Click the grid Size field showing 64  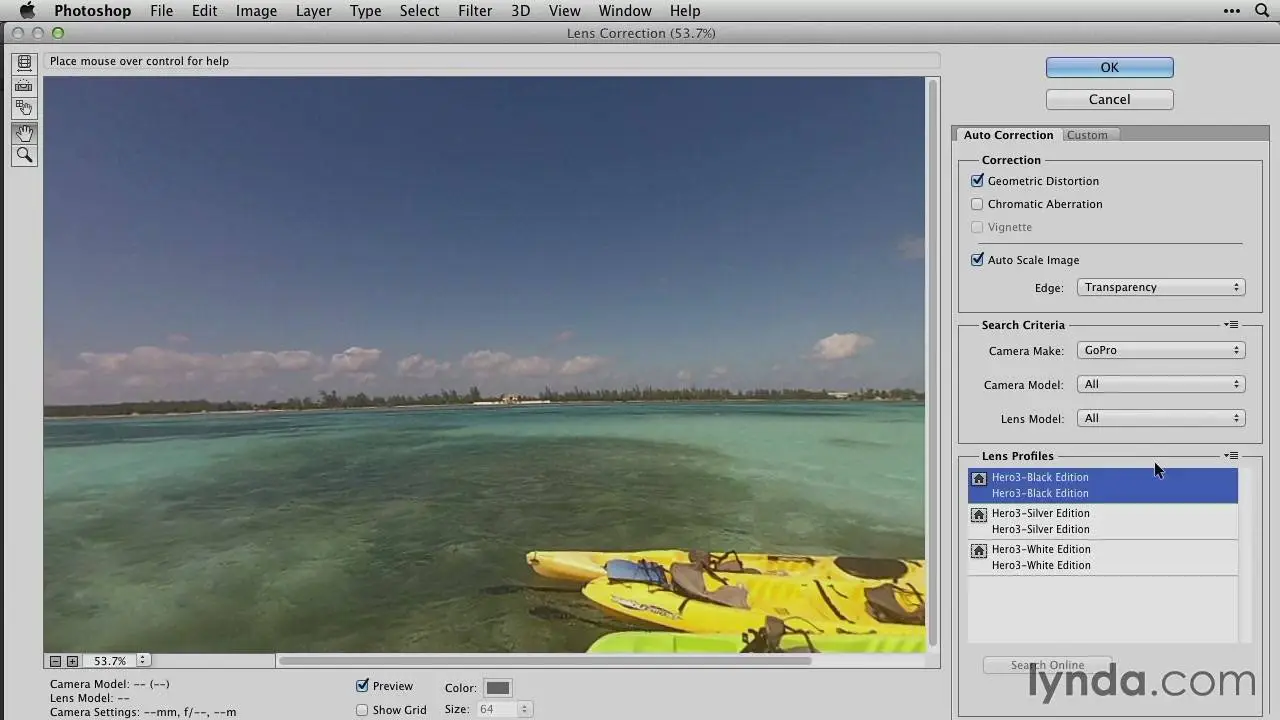point(495,709)
